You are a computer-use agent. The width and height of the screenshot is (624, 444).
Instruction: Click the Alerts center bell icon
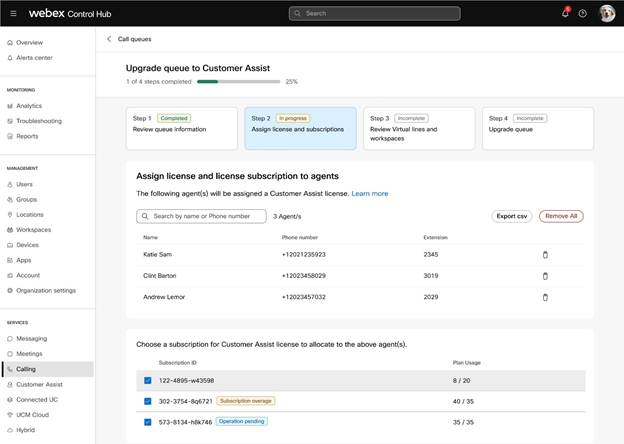coord(10,58)
